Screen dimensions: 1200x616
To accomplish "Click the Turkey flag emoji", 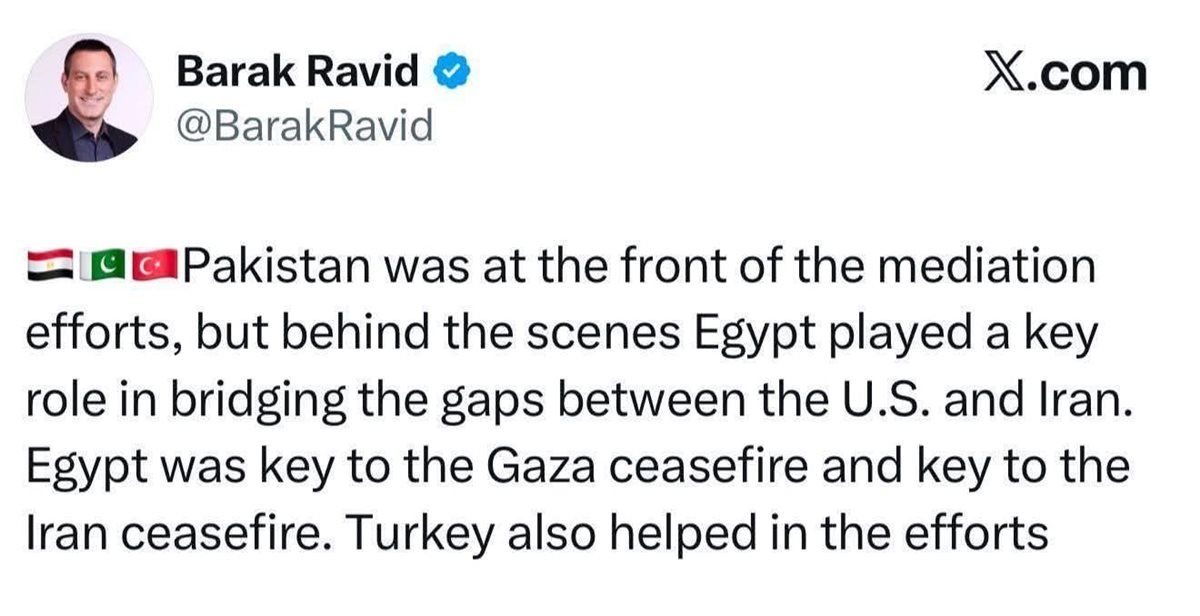I will click(x=155, y=267).
